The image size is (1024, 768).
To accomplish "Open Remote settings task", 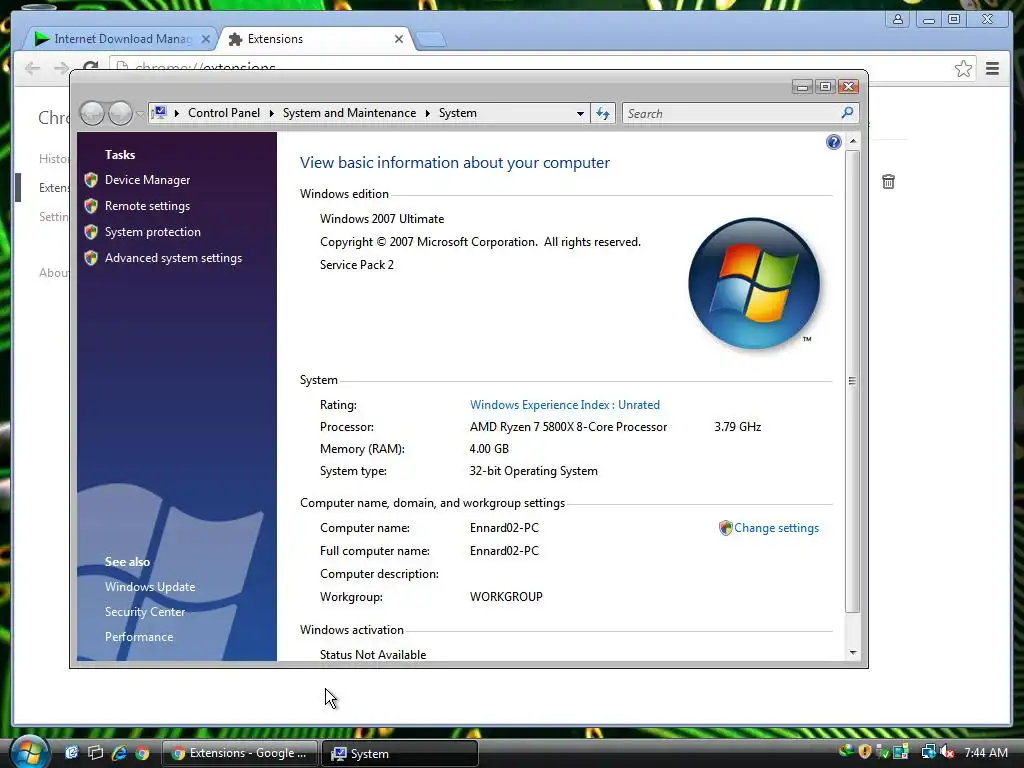I will tap(147, 206).
